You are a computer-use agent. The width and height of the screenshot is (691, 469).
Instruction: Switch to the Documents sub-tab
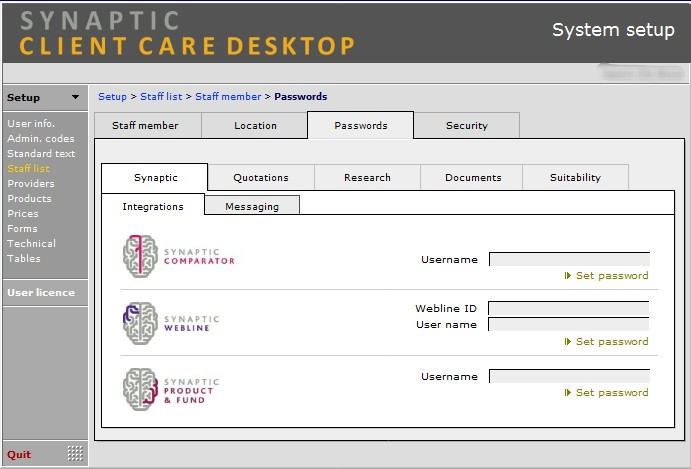[473, 178]
